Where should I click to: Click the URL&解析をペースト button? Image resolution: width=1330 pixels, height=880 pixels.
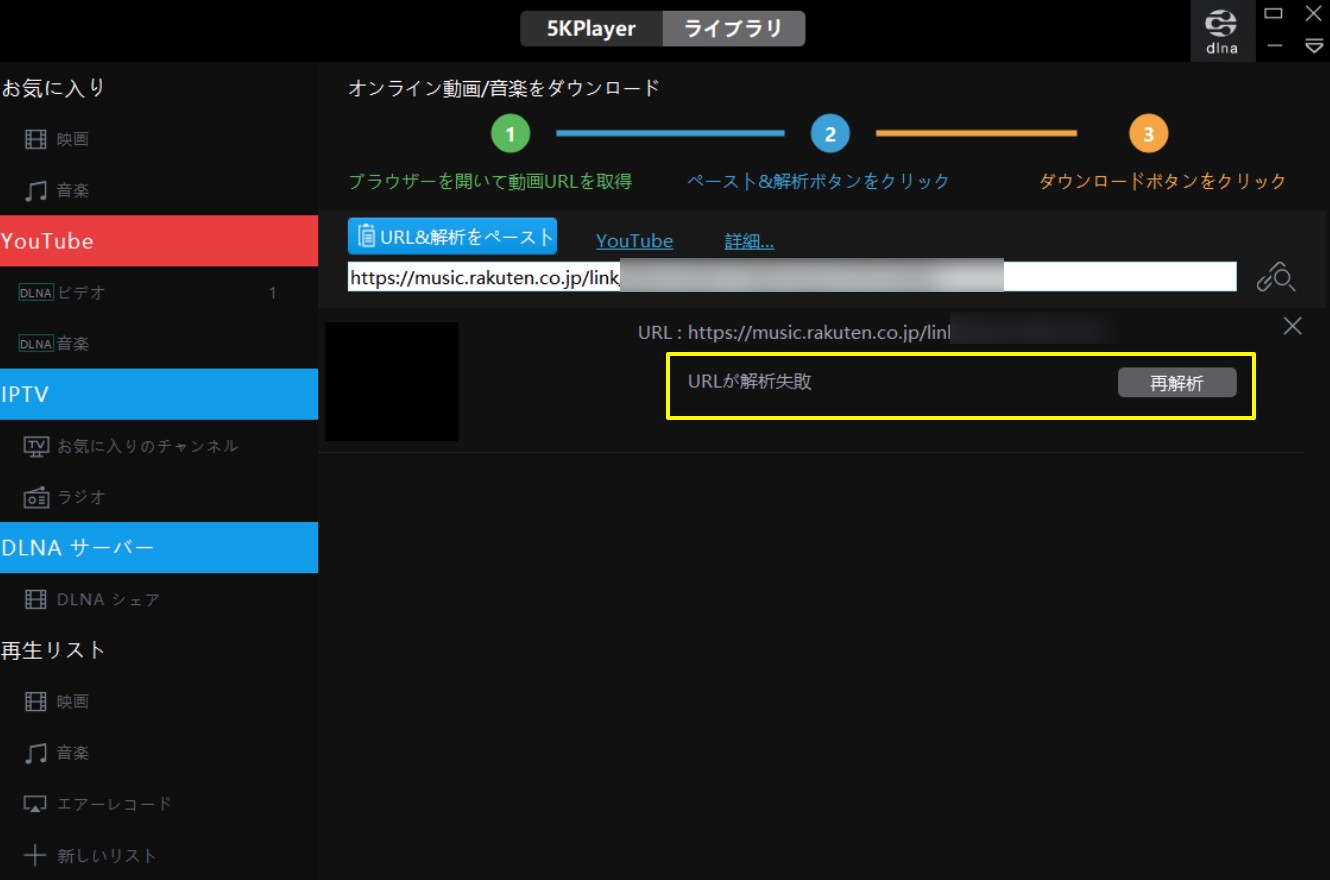coord(452,236)
